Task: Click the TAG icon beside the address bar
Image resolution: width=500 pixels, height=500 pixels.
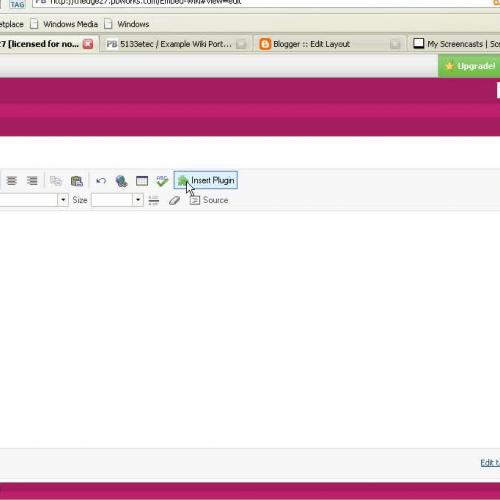Action: coord(17,5)
